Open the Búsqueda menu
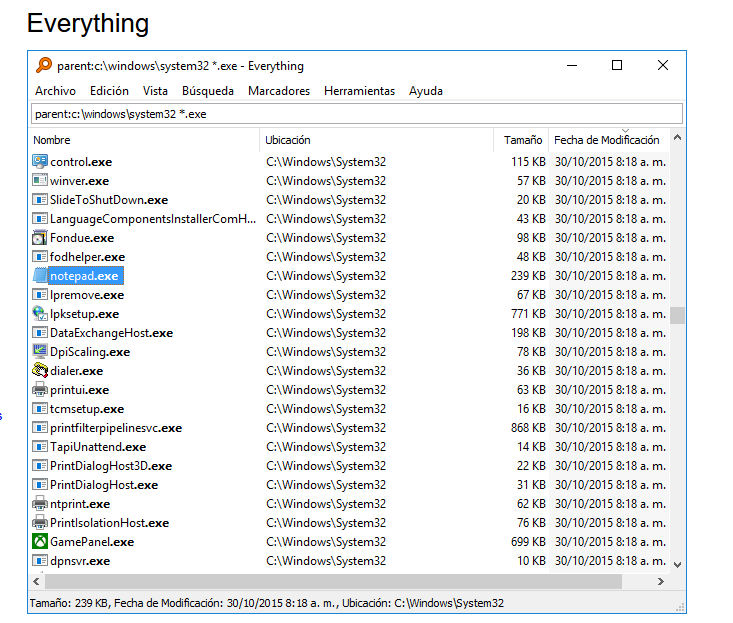 coord(208,91)
